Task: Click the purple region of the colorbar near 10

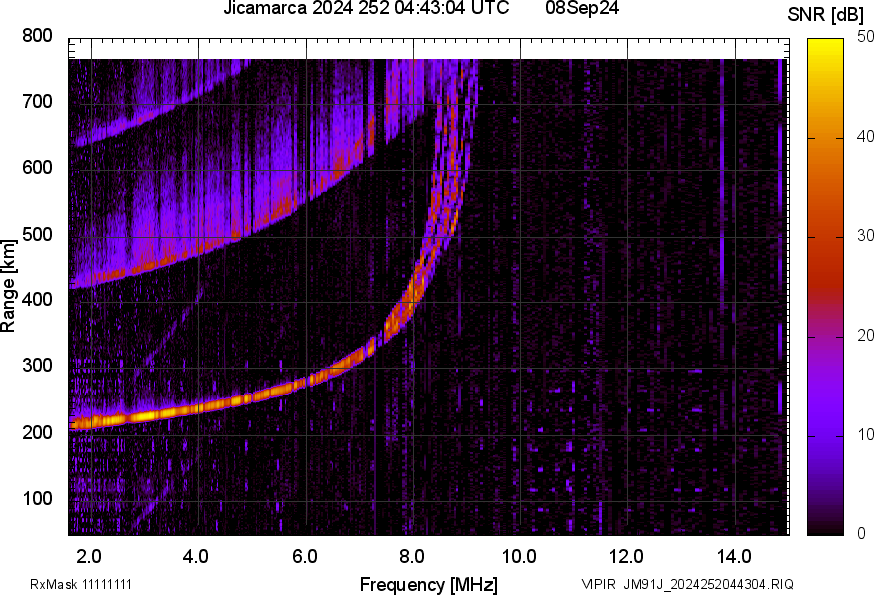Action: point(825,434)
